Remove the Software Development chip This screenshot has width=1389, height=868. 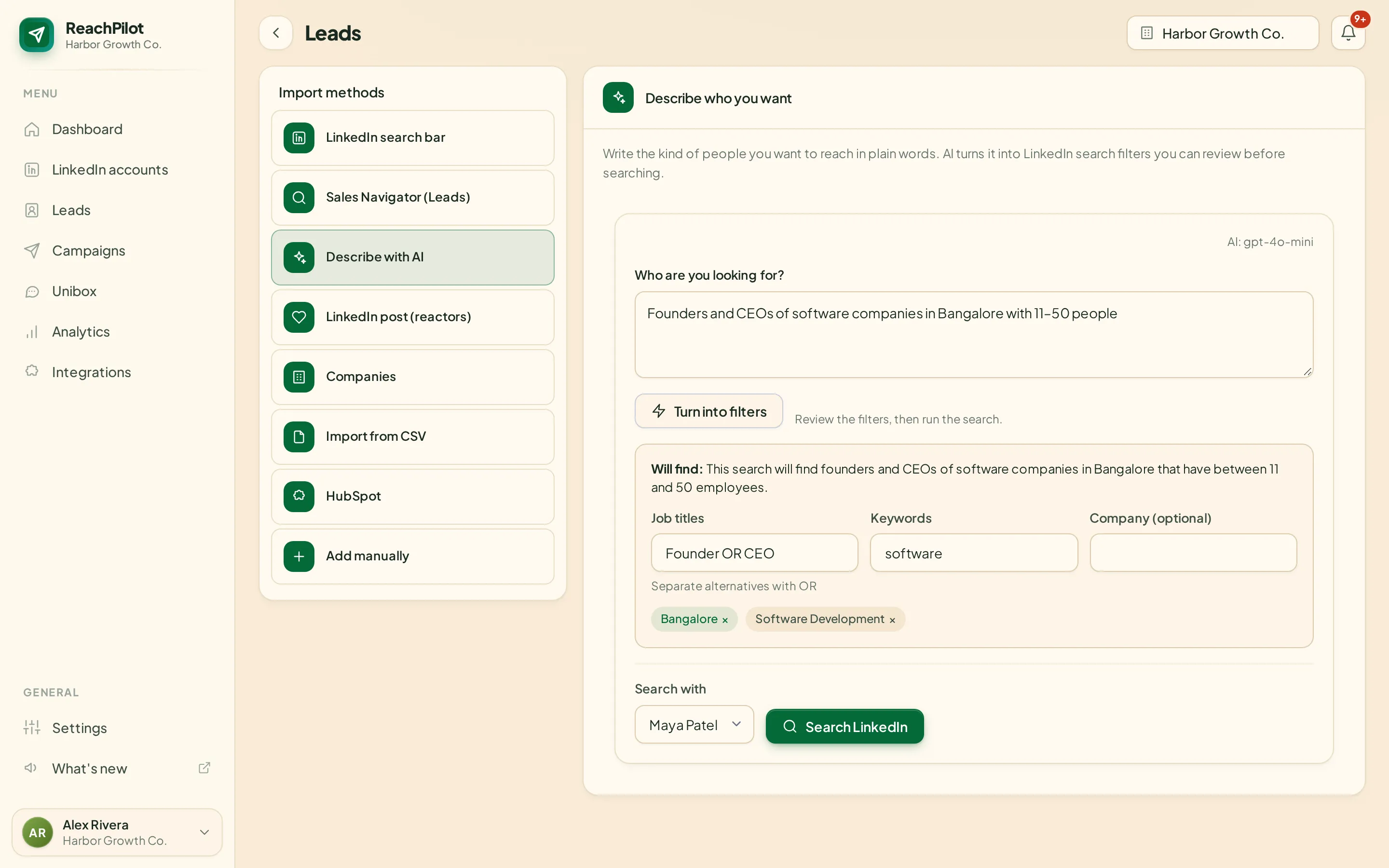(x=892, y=620)
